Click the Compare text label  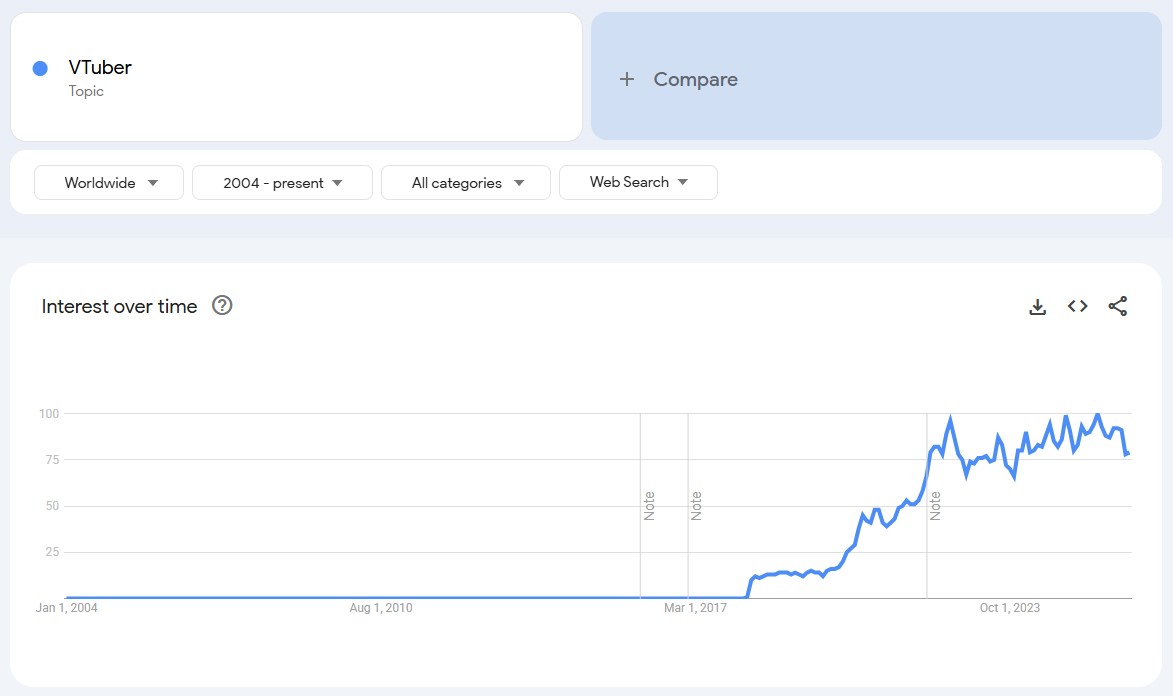[696, 79]
